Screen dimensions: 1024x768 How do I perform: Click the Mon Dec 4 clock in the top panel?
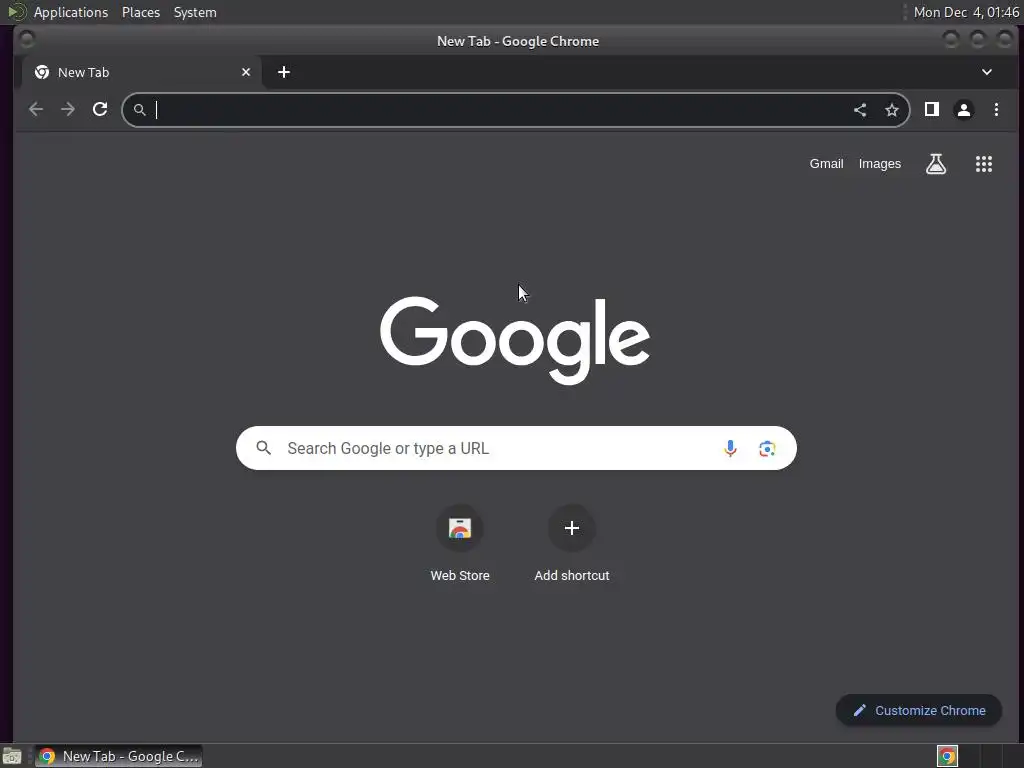(x=966, y=12)
